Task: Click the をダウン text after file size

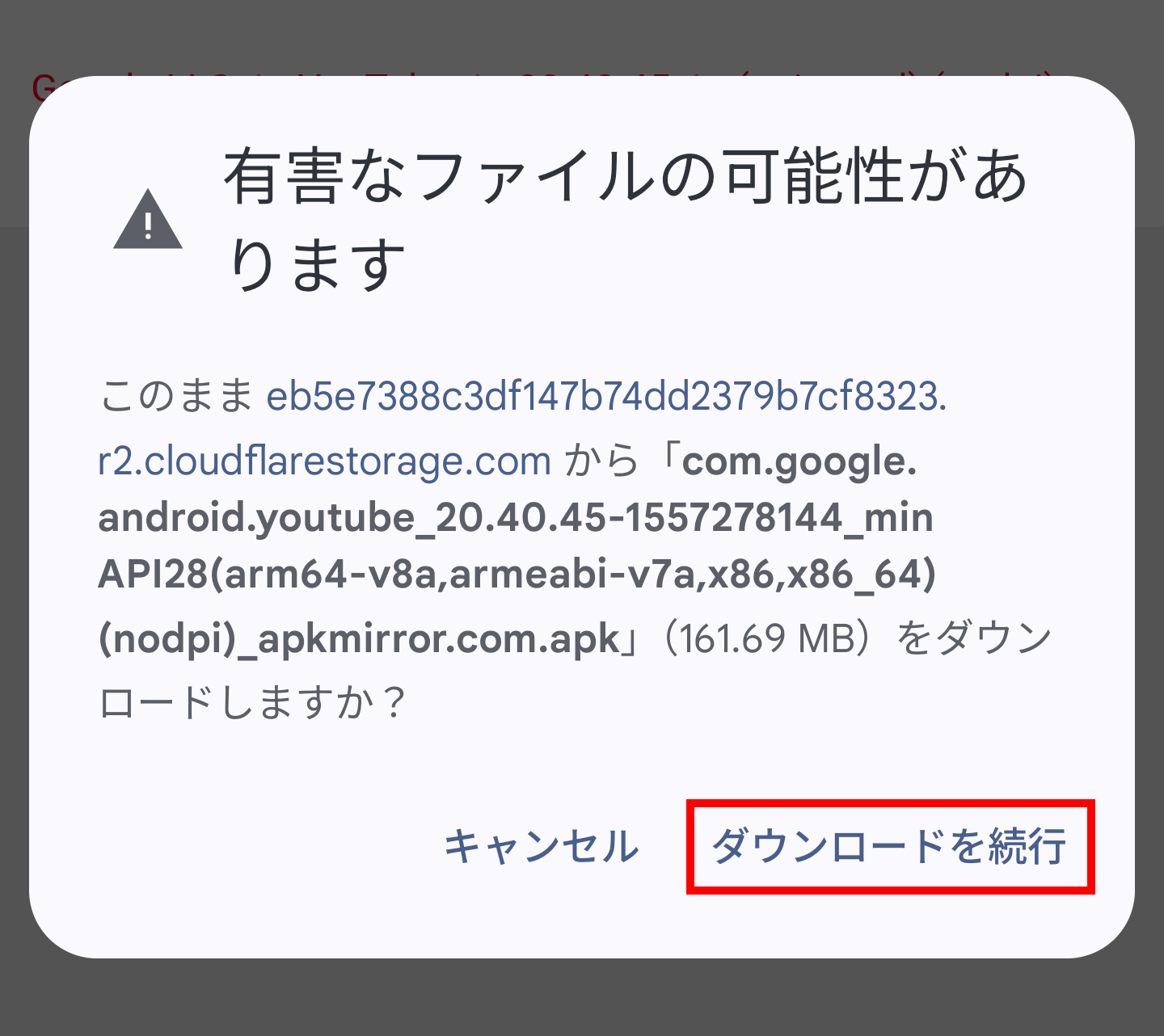Action: (974, 639)
